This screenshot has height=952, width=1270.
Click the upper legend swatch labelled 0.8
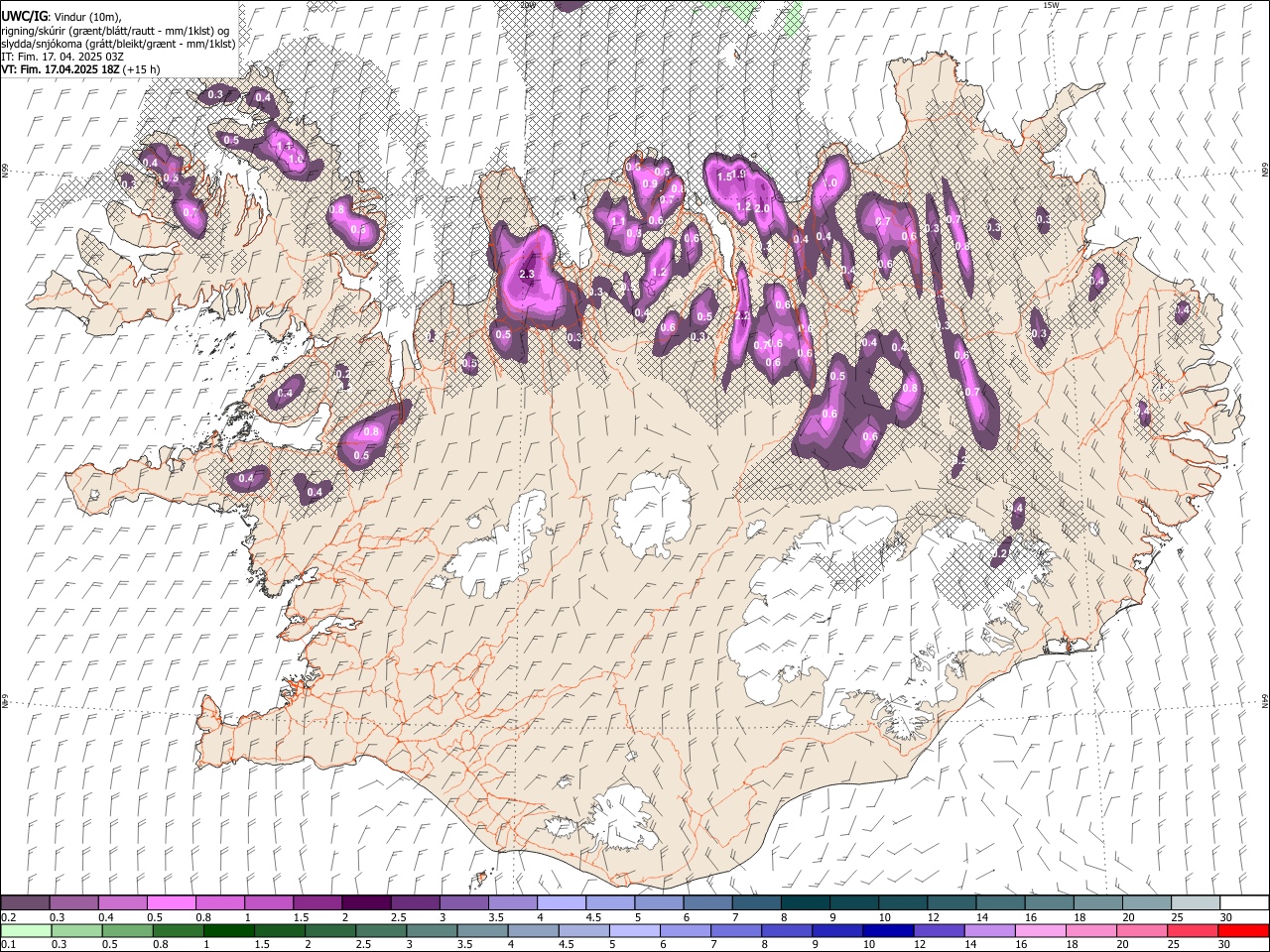219,903
